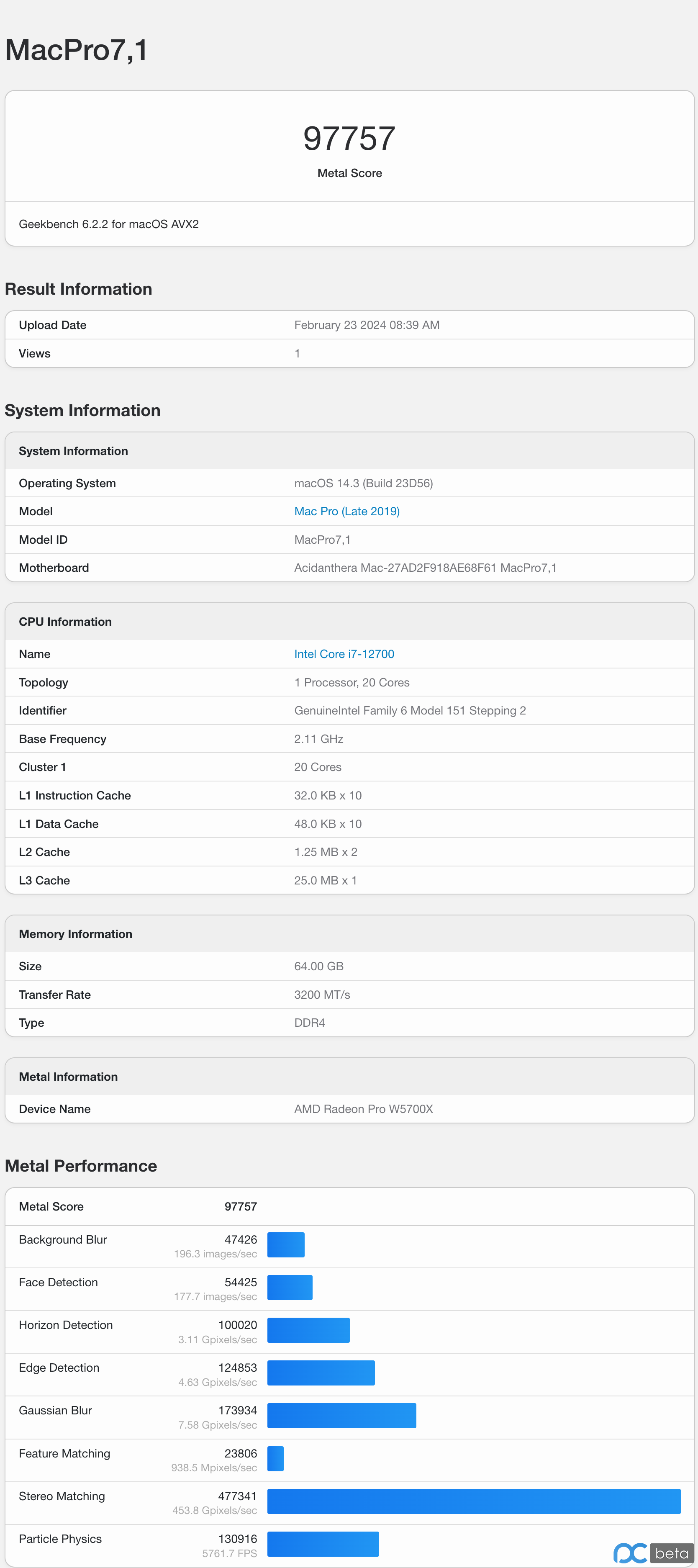The image size is (698, 1568).
Task: Click the Metal Information section header
Action: (x=68, y=1077)
